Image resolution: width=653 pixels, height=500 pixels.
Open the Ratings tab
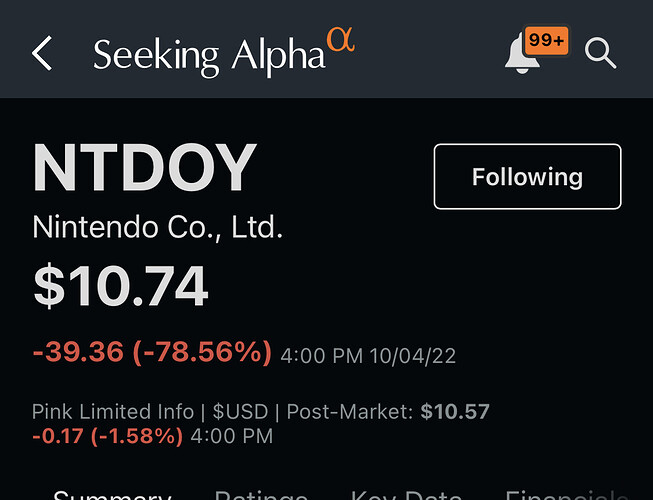261,495
